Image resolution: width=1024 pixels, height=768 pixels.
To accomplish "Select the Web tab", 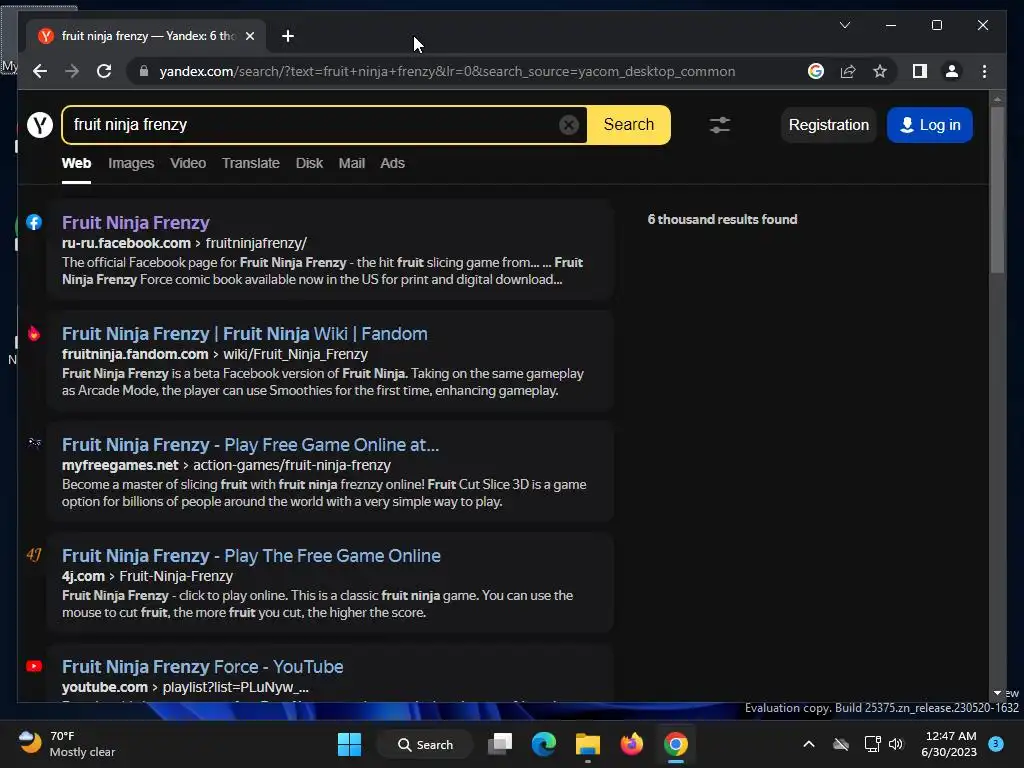I will click(76, 163).
